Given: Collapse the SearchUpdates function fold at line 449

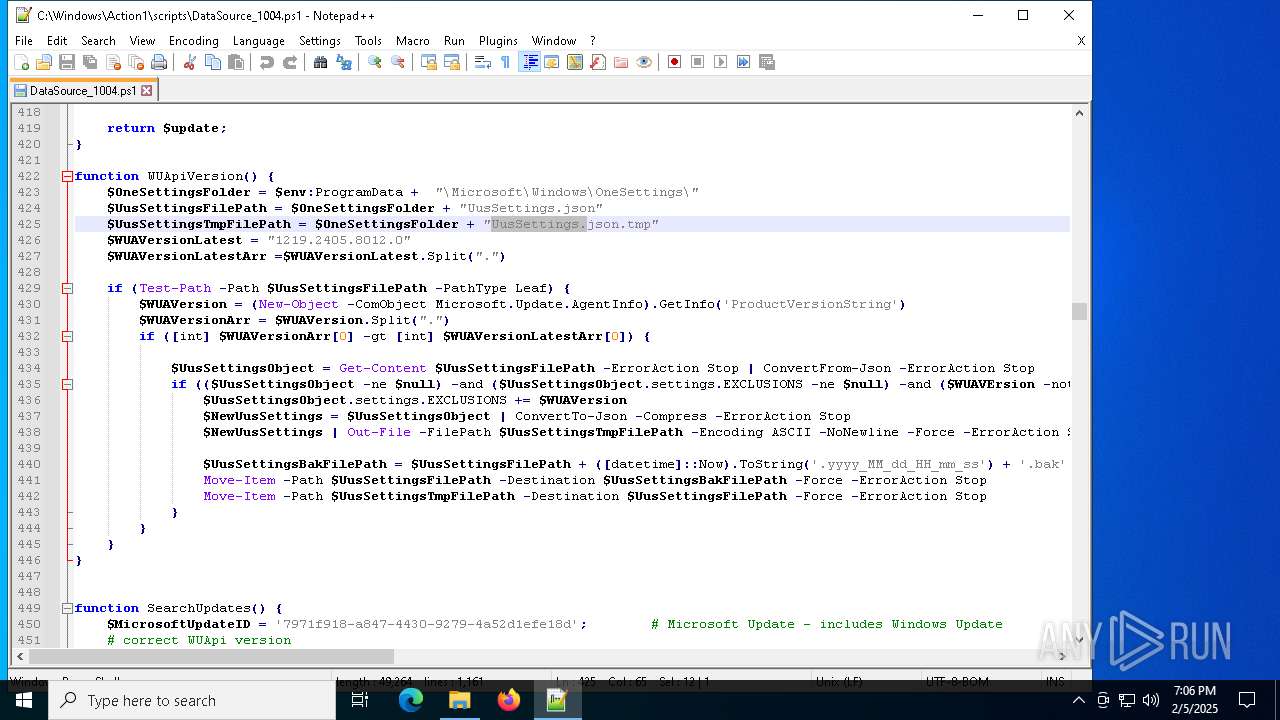Looking at the screenshot, I should click(67, 608).
